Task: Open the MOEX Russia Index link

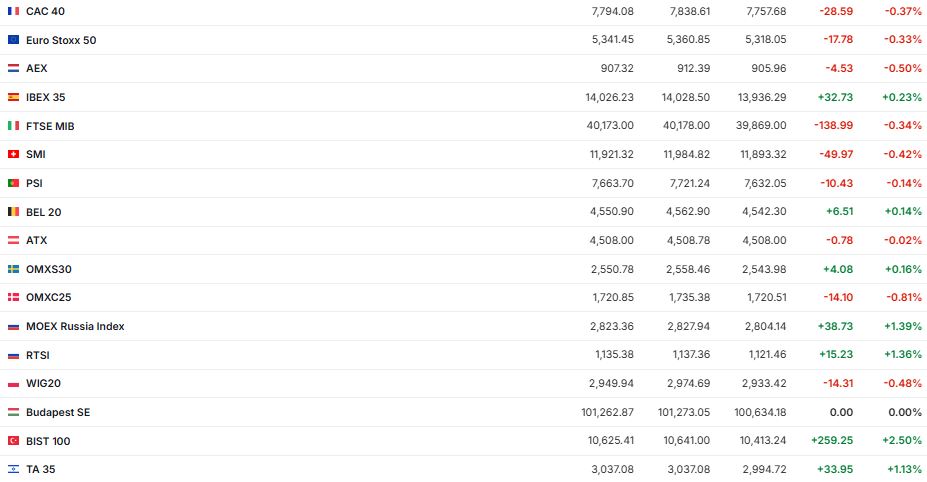Action: 75,327
